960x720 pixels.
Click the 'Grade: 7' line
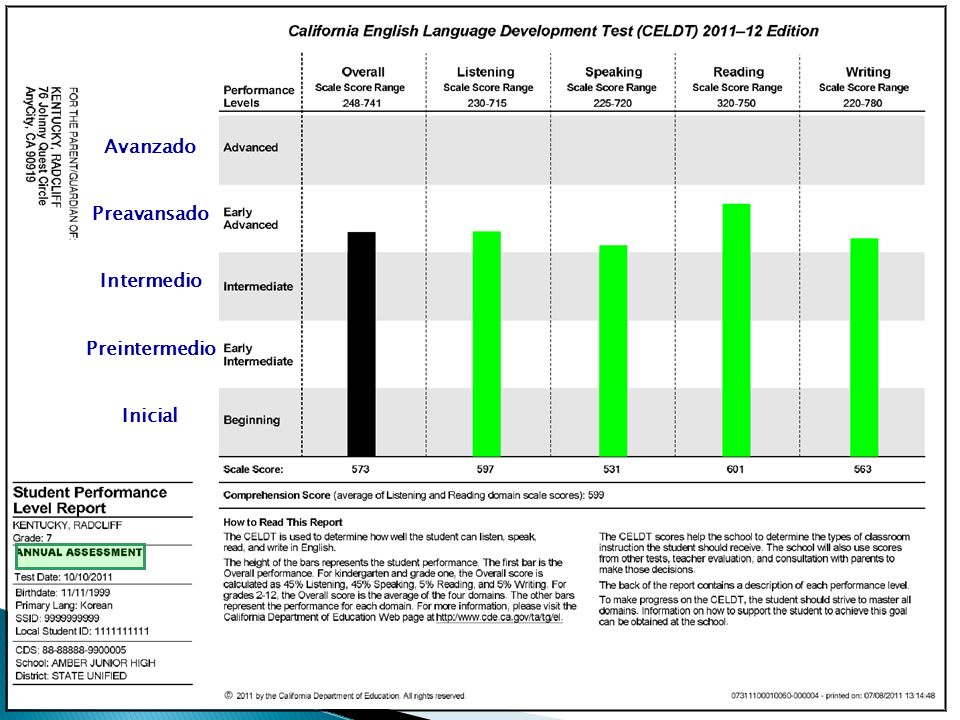(x=32, y=538)
